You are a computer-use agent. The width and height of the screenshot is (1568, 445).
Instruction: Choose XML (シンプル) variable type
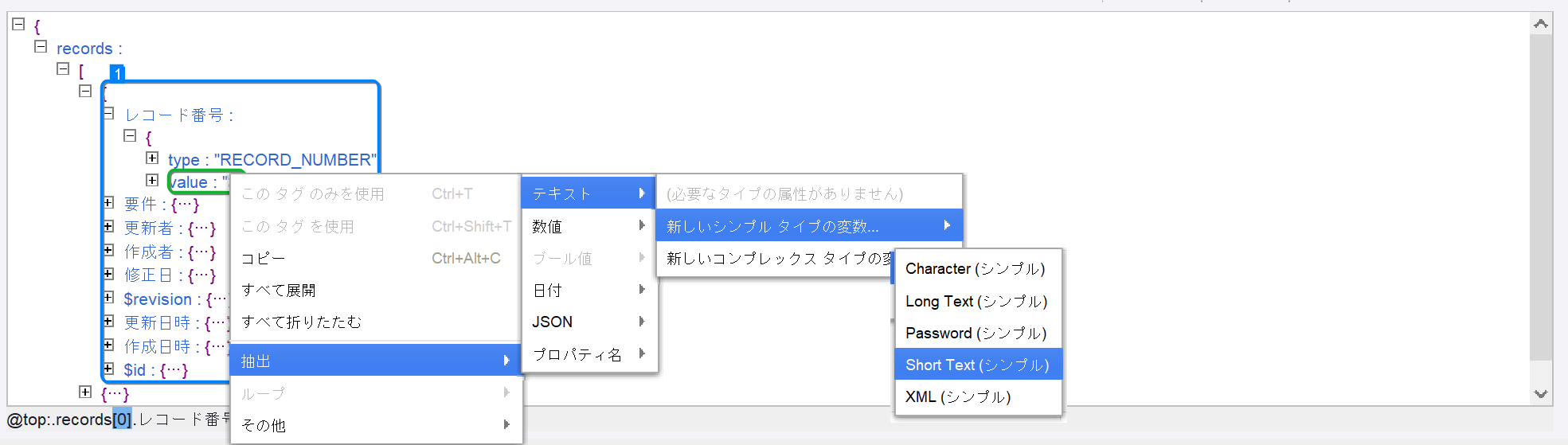click(978, 396)
